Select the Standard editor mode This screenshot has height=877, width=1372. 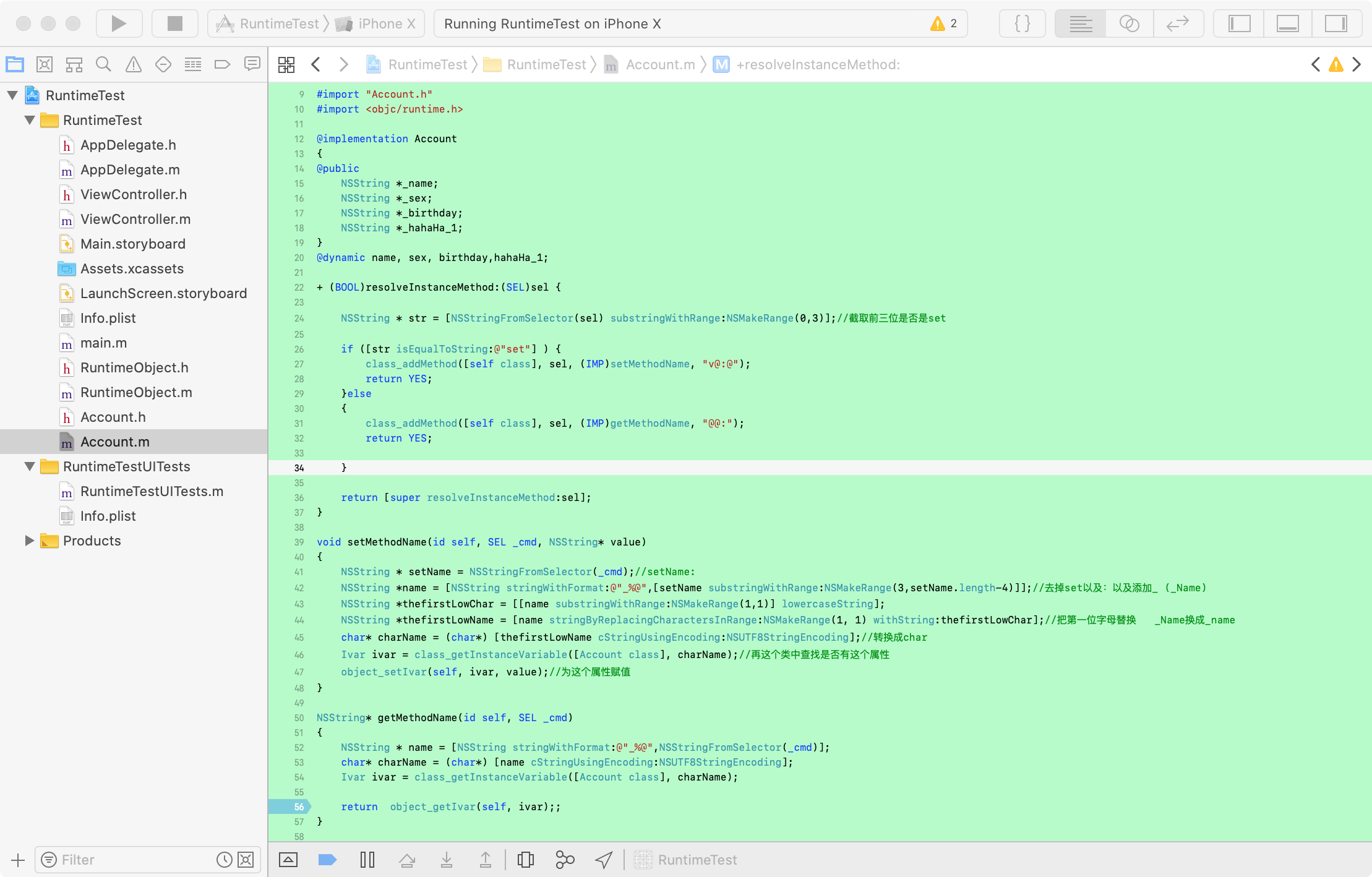point(1081,24)
